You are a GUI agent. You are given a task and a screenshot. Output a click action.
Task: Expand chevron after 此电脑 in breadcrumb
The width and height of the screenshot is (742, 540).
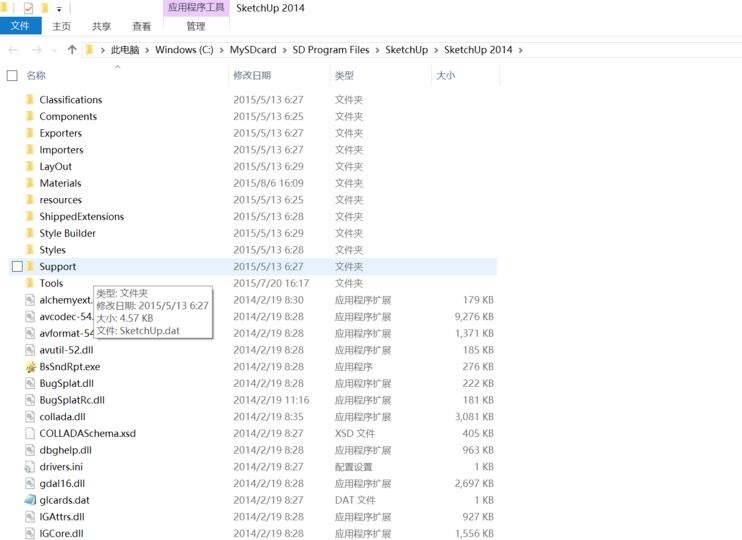(x=147, y=50)
